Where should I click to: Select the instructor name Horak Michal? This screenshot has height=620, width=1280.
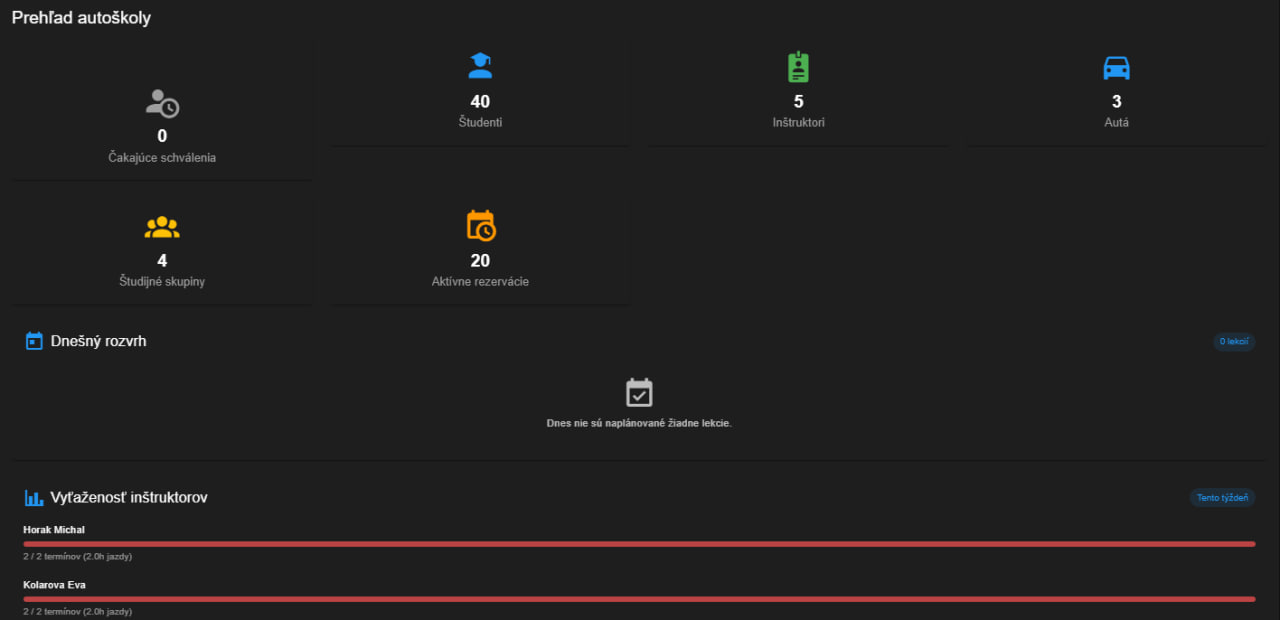pyautogui.click(x=54, y=530)
